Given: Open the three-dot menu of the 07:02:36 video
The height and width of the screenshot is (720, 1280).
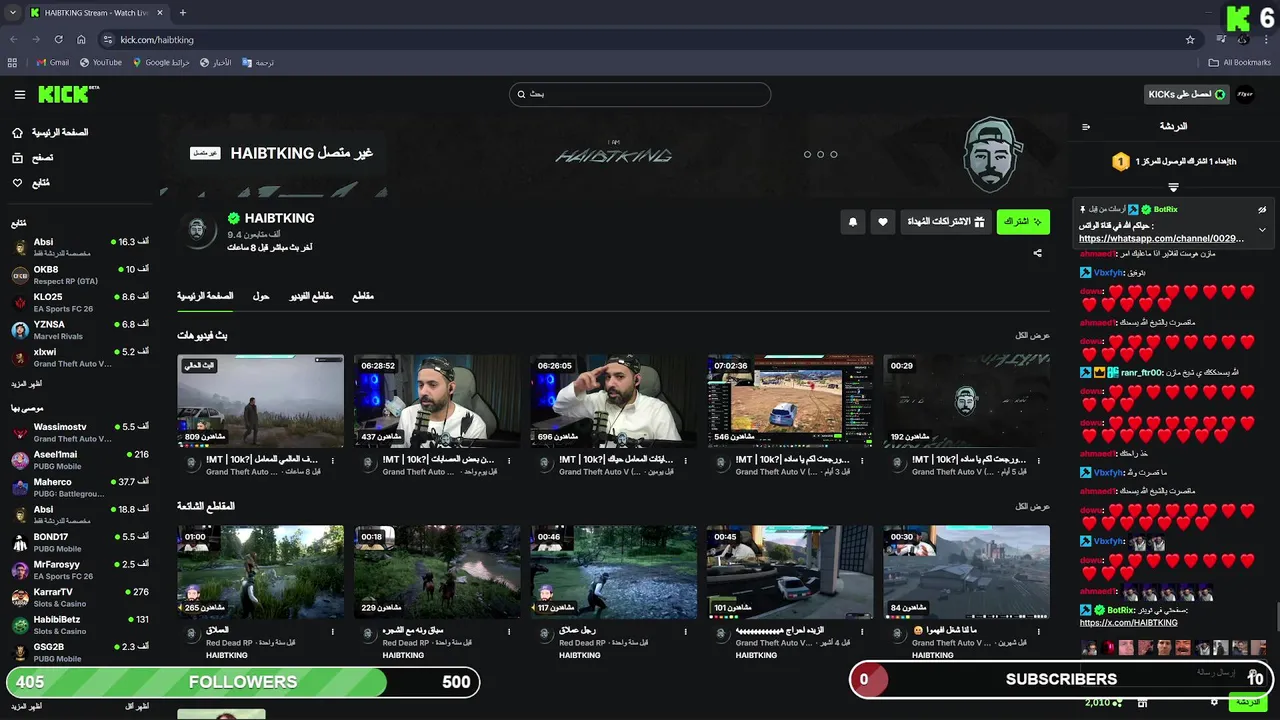Looking at the screenshot, I should 862,460.
